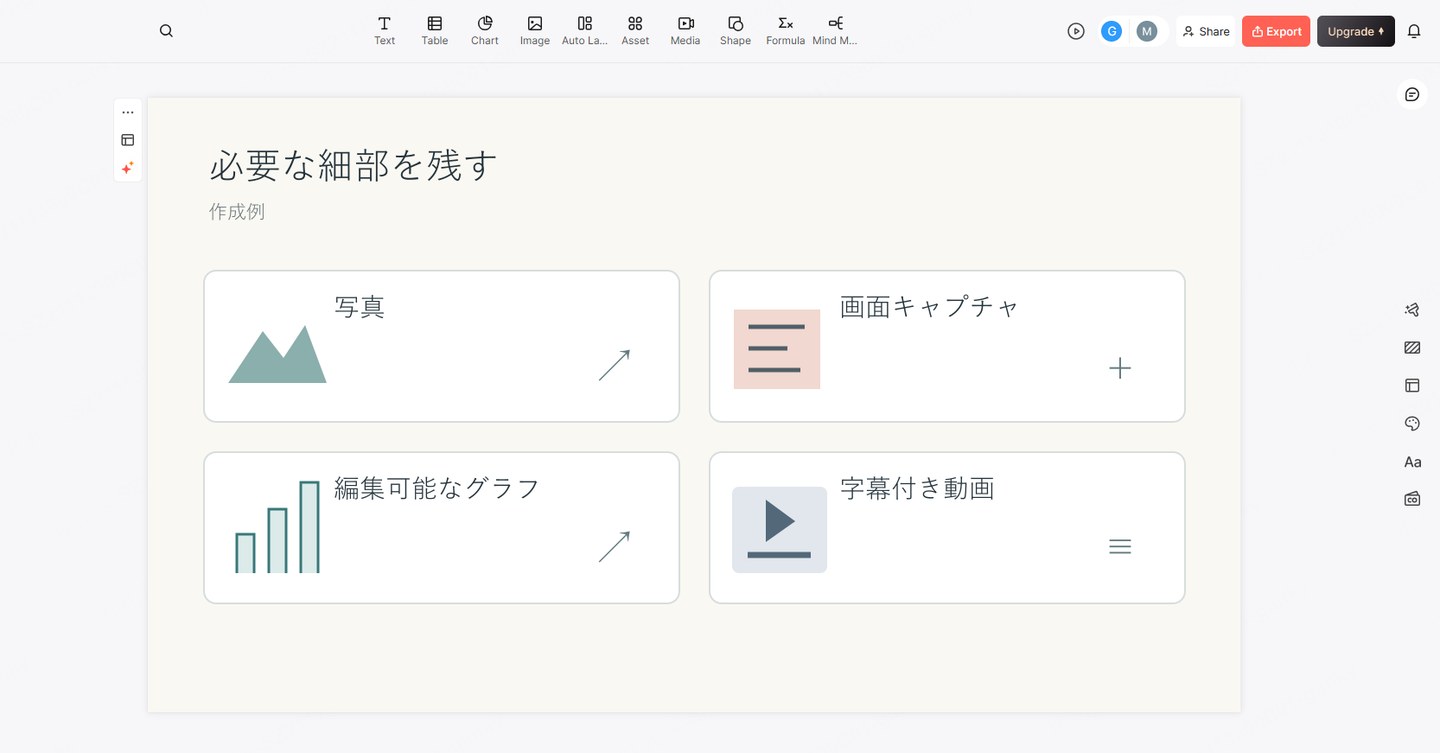Viewport: 1440px width, 753px height.
Task: Select the subtitle 作成例
Action: pos(237,212)
